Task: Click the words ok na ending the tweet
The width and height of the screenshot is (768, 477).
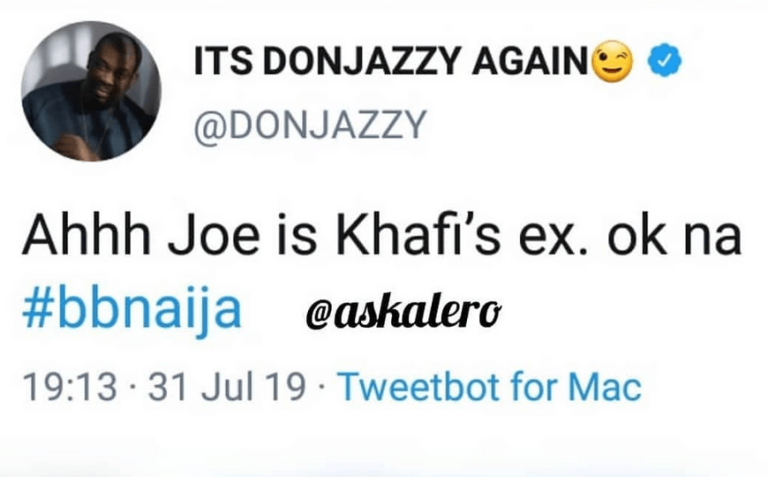Action: coord(674,236)
